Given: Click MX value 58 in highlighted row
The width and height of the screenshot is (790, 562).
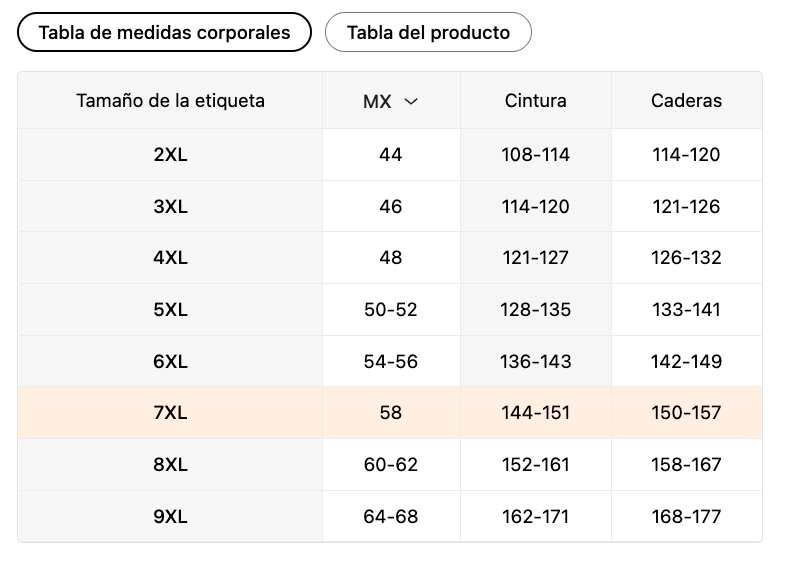Looking at the screenshot, I should pyautogui.click(x=391, y=413).
